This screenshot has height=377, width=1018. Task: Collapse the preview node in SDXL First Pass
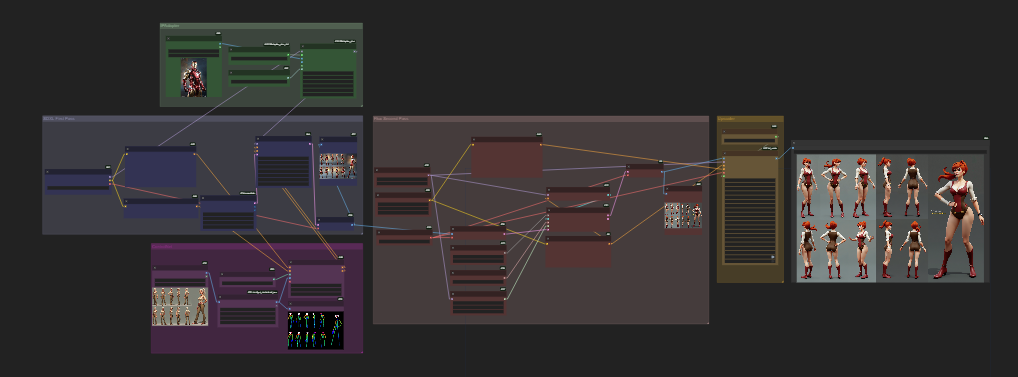pyautogui.click(x=322, y=139)
